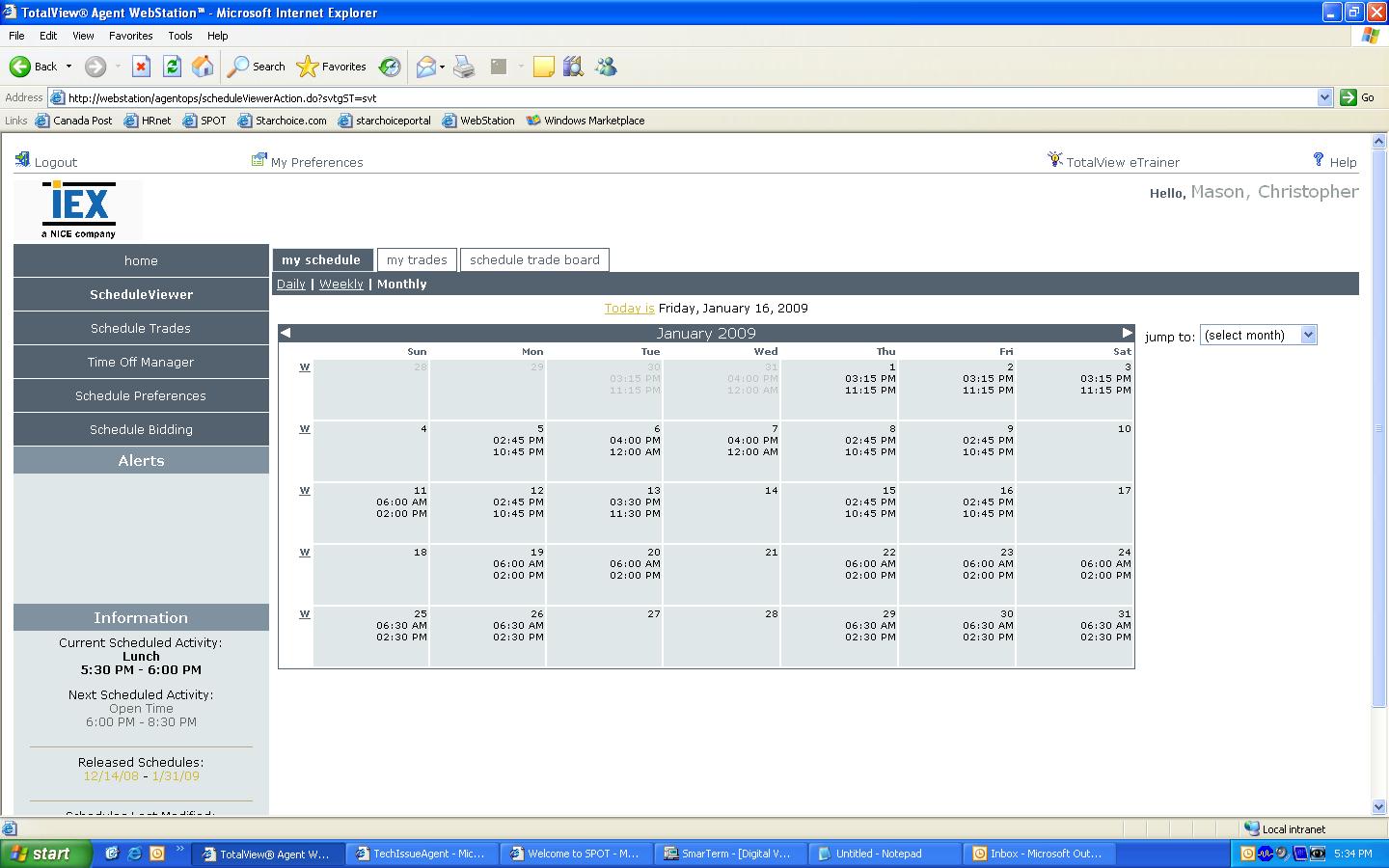This screenshot has height=868, width=1389.
Task: Open the Favorites menu
Action: pos(130,36)
